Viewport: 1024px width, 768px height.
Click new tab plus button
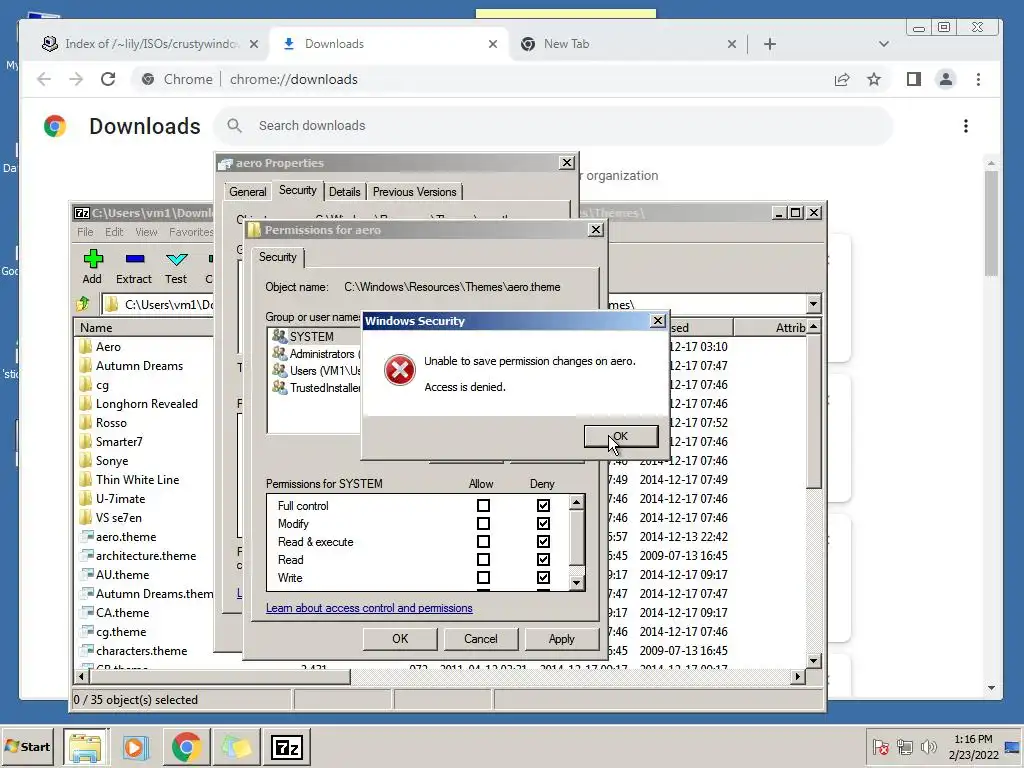click(770, 44)
